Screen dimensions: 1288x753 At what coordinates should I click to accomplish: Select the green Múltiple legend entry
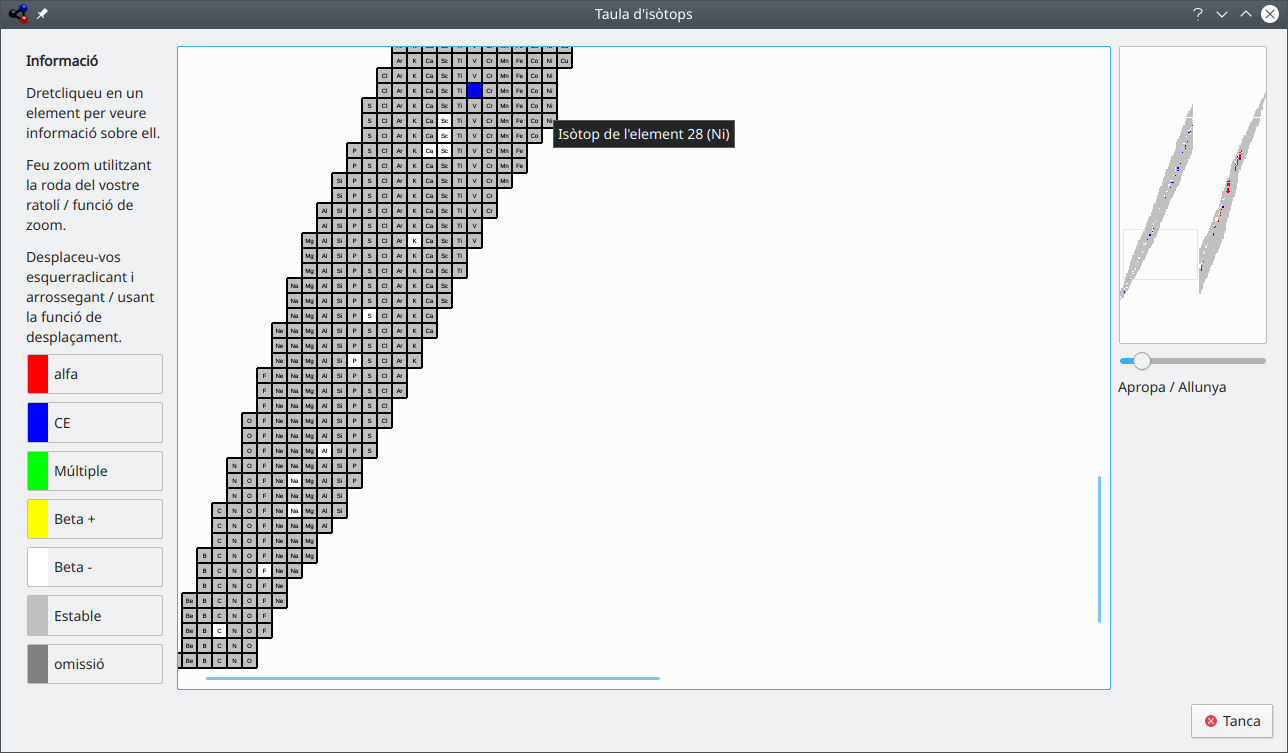[x=95, y=471]
